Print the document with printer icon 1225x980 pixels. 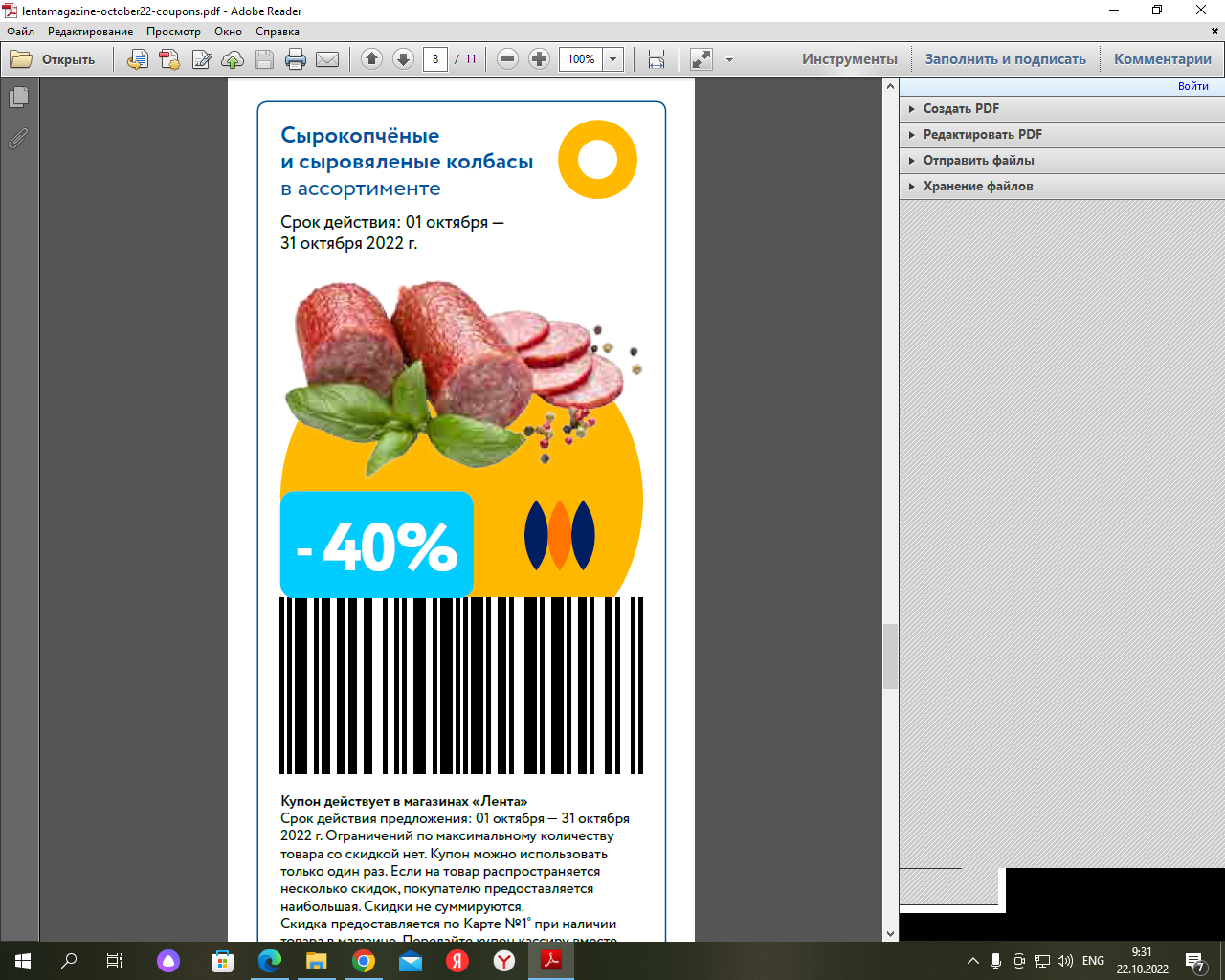click(x=296, y=59)
